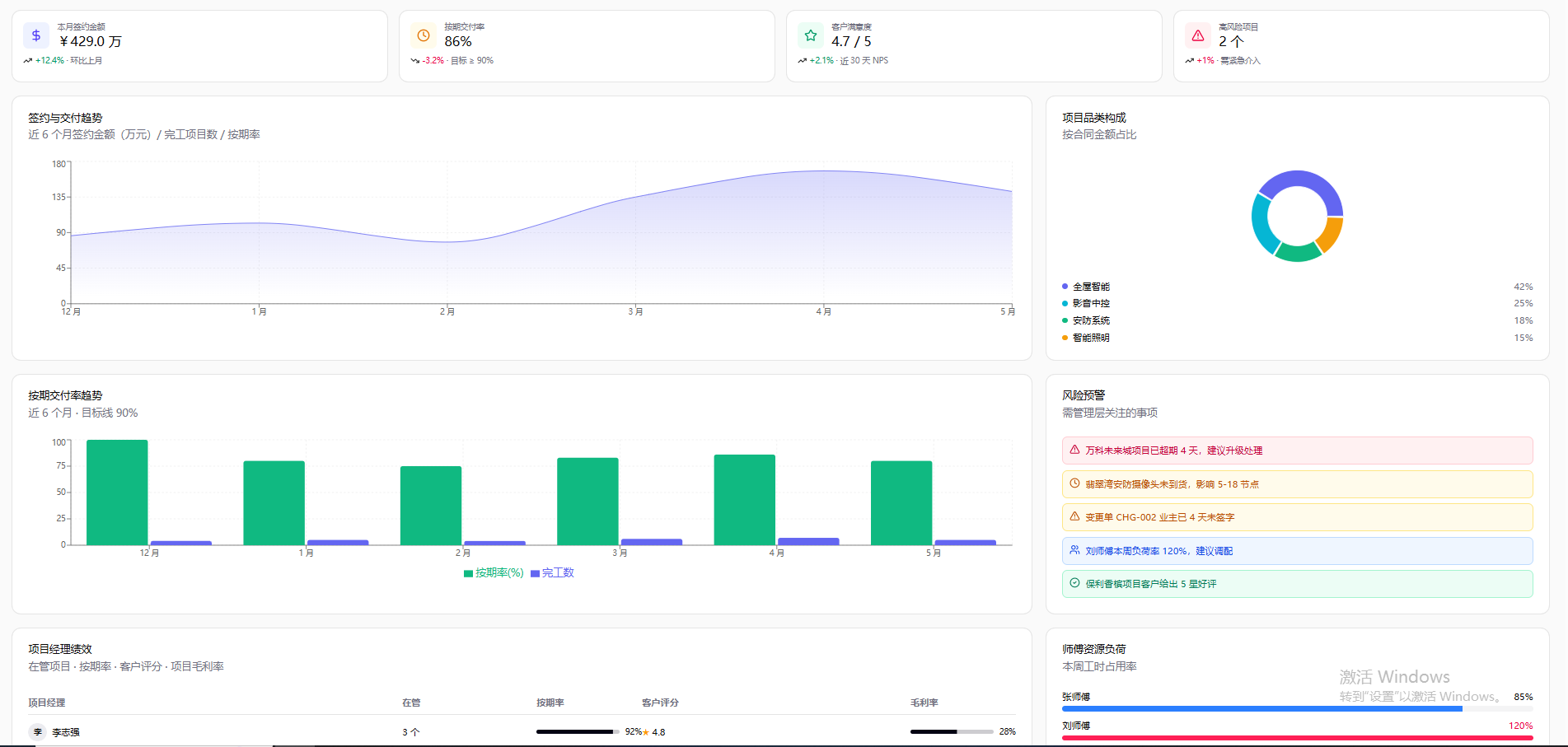The width and height of the screenshot is (1568, 747).
Task: Click the 按期率 column header
Action: 550,703
